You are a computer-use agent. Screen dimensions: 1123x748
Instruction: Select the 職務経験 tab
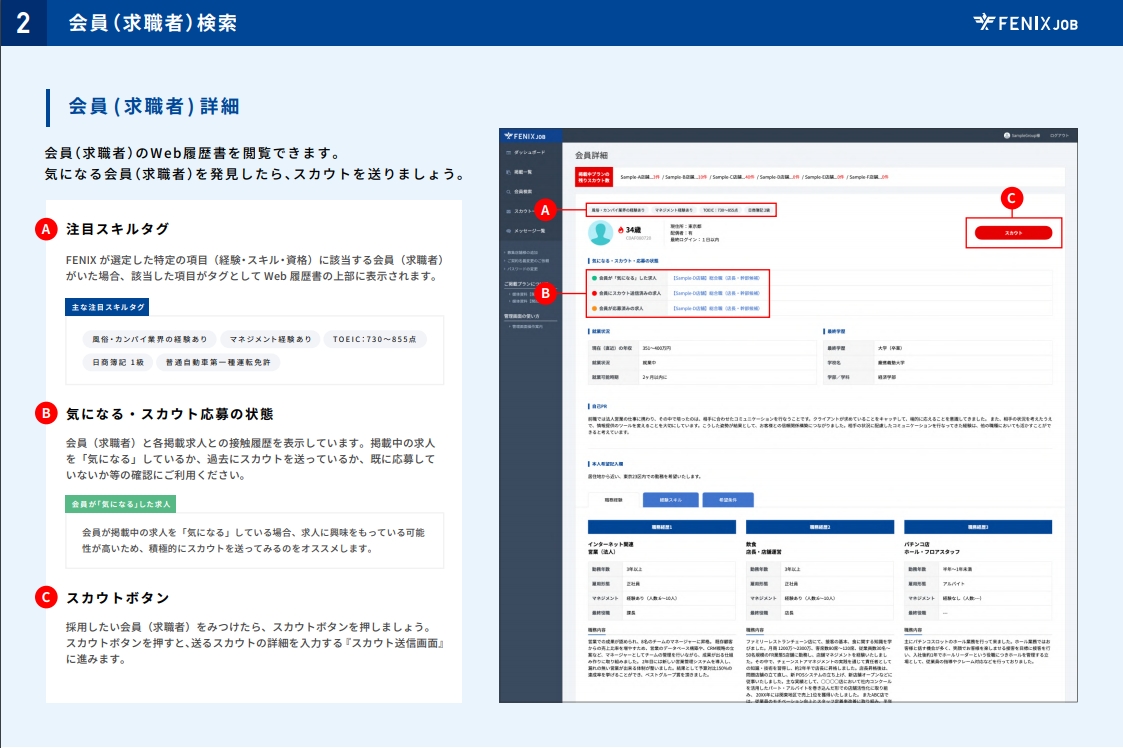click(x=613, y=498)
